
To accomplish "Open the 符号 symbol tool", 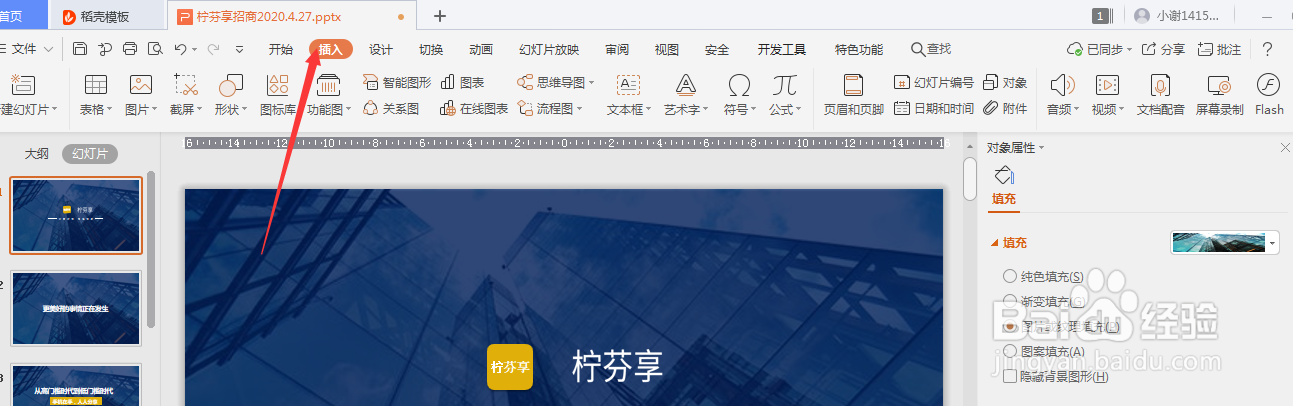I will pyautogui.click(x=739, y=95).
